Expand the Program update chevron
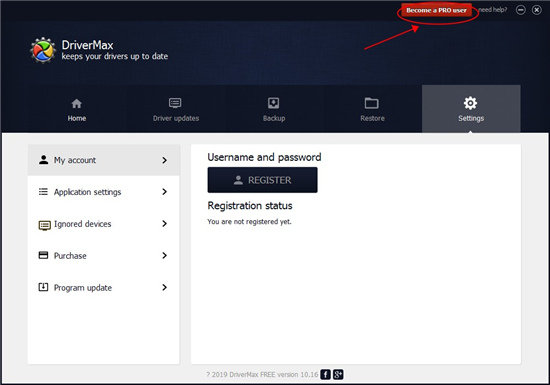 pos(165,288)
